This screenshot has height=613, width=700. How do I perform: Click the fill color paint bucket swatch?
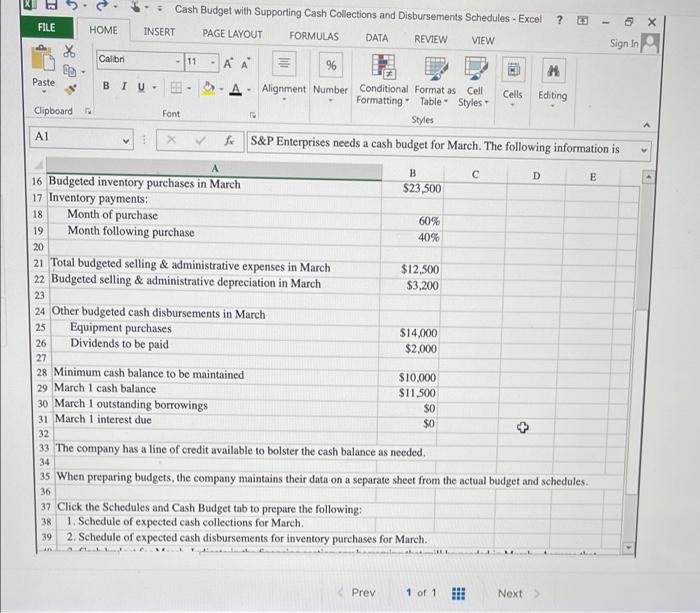point(208,88)
